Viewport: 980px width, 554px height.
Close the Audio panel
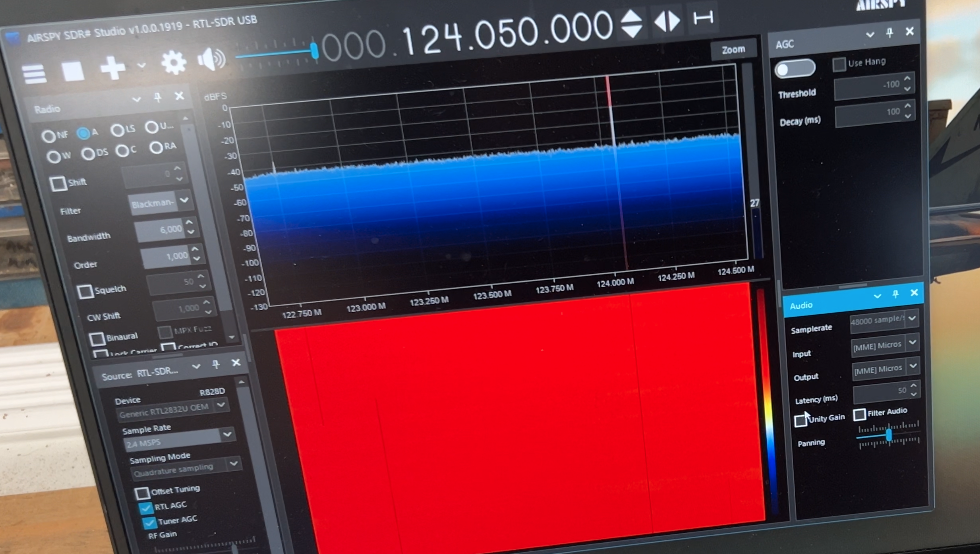click(x=914, y=293)
